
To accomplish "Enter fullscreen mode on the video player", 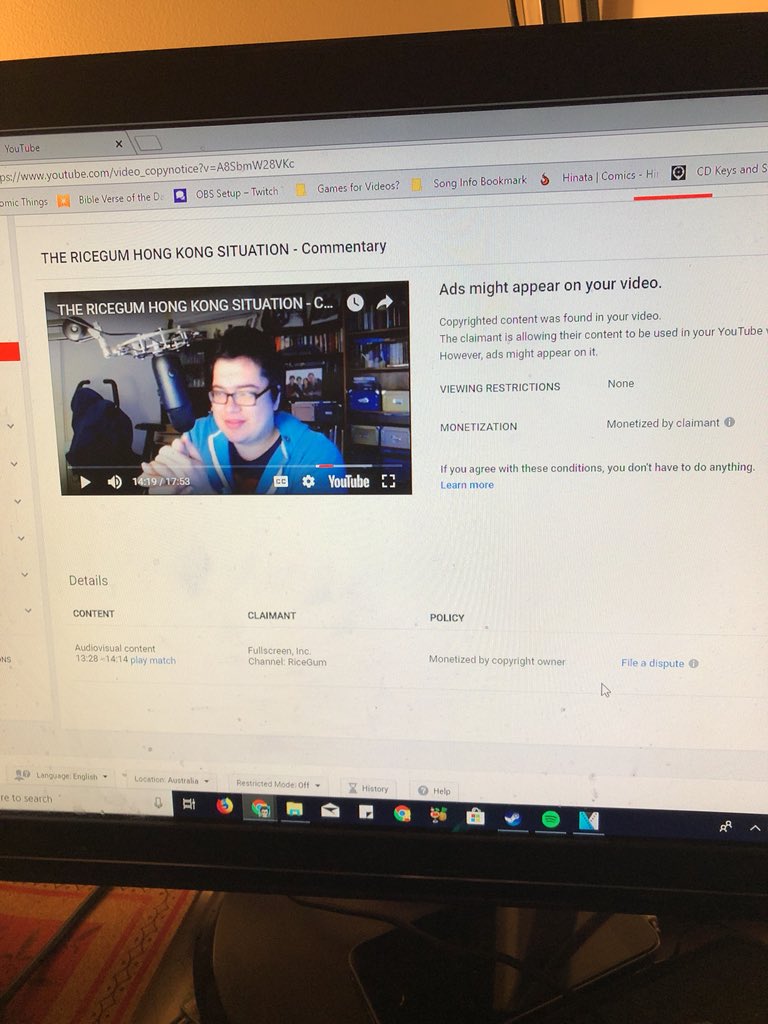I will tap(389, 481).
